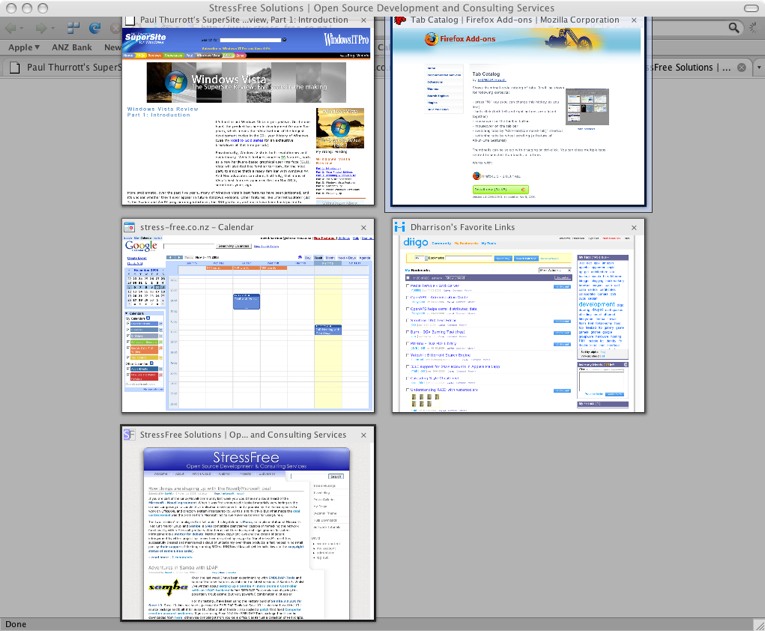Toggle the Tab Catalog grid icon in toolbar

pyautogui.click(x=73, y=28)
